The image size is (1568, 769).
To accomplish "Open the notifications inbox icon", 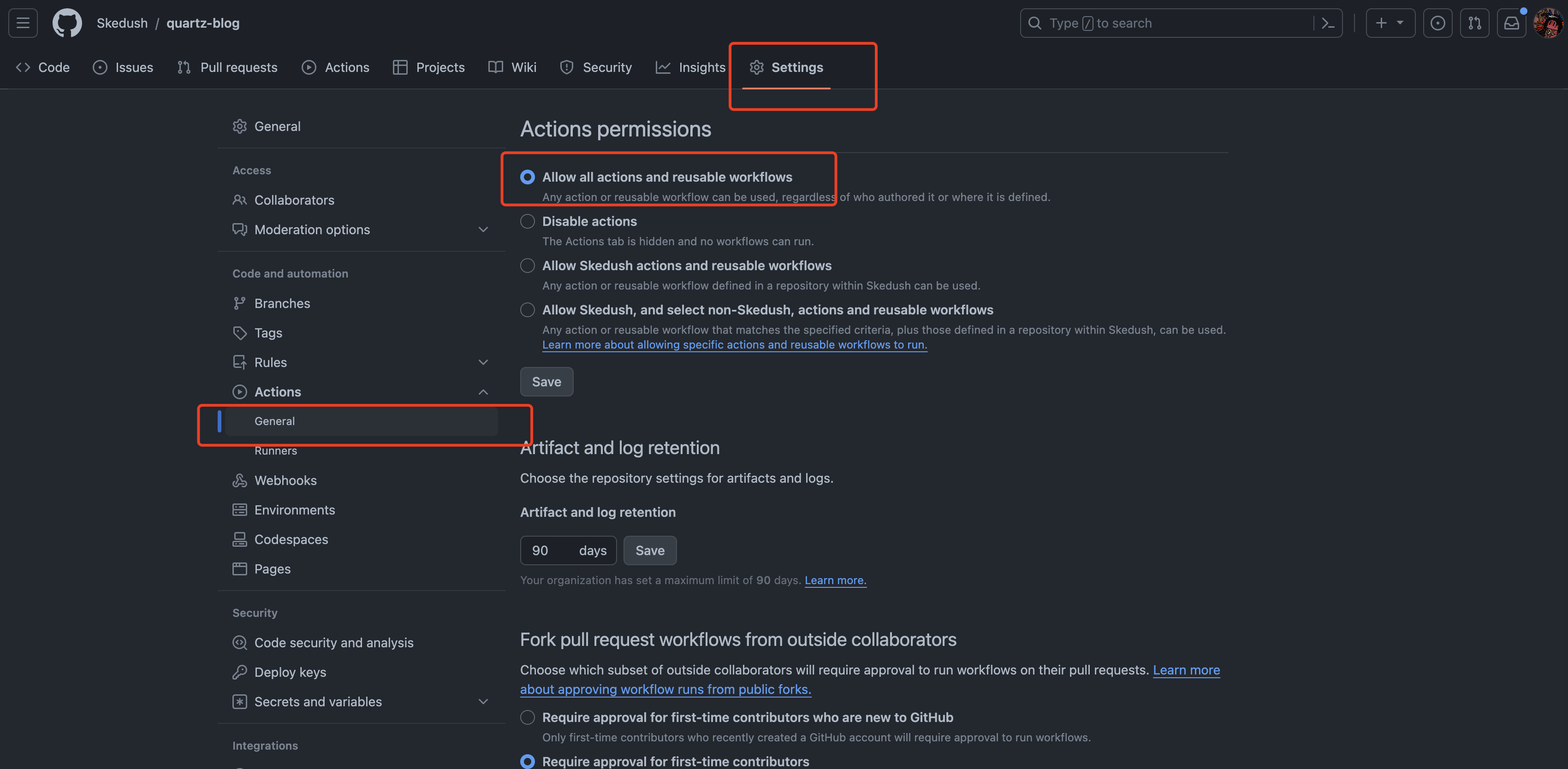I will point(1511,23).
